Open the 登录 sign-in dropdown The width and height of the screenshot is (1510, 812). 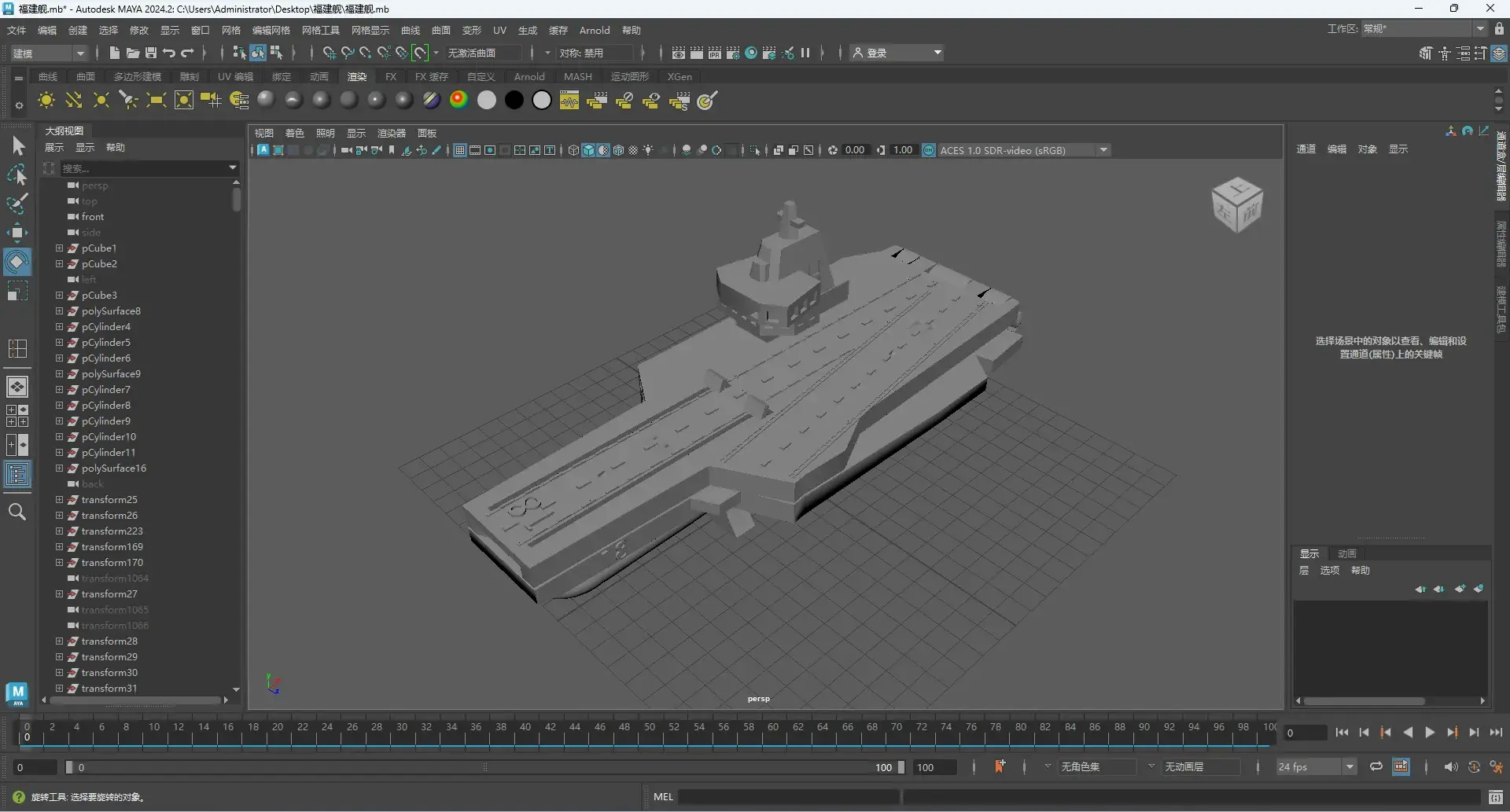(x=897, y=53)
